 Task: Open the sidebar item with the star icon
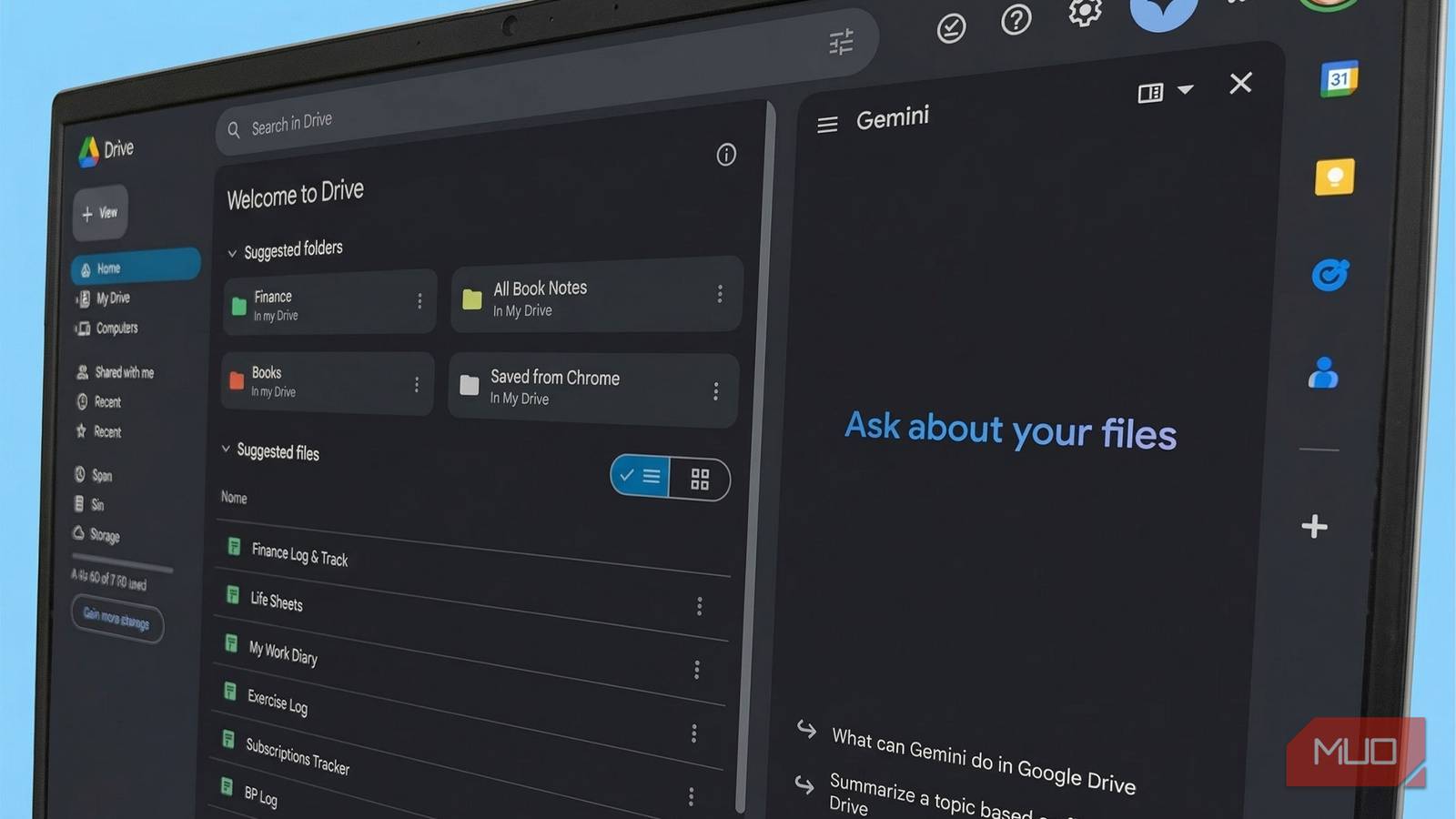click(x=98, y=431)
